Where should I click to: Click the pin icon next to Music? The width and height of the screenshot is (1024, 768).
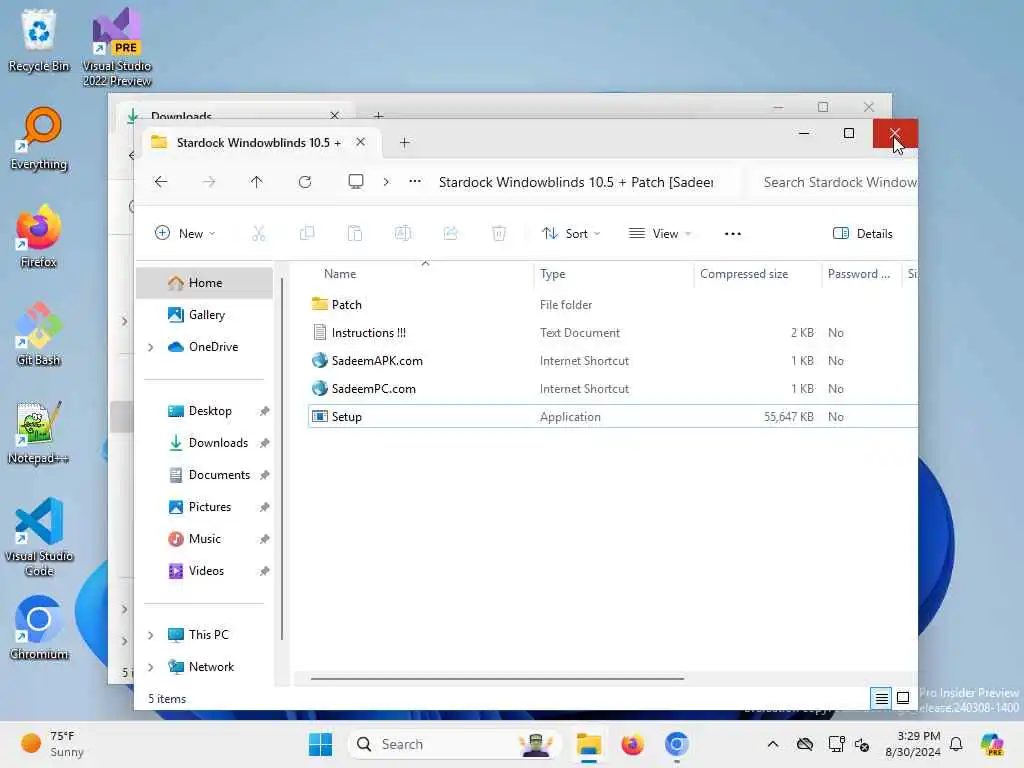[264, 539]
